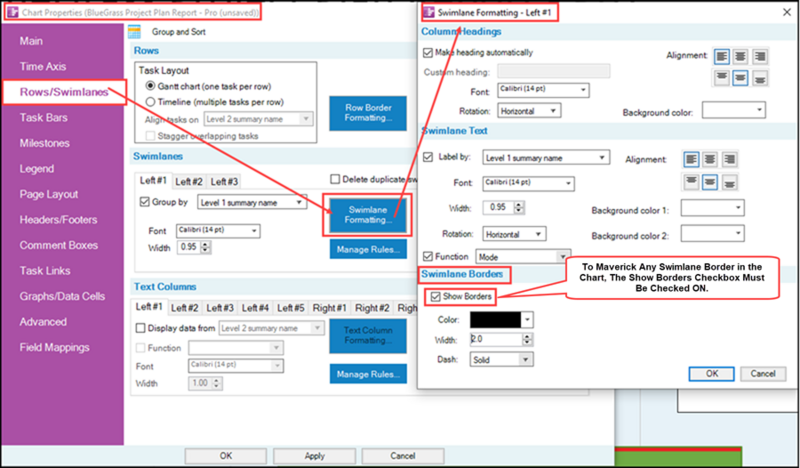Uncheck the Show Borders checkbox

[x=435, y=297]
